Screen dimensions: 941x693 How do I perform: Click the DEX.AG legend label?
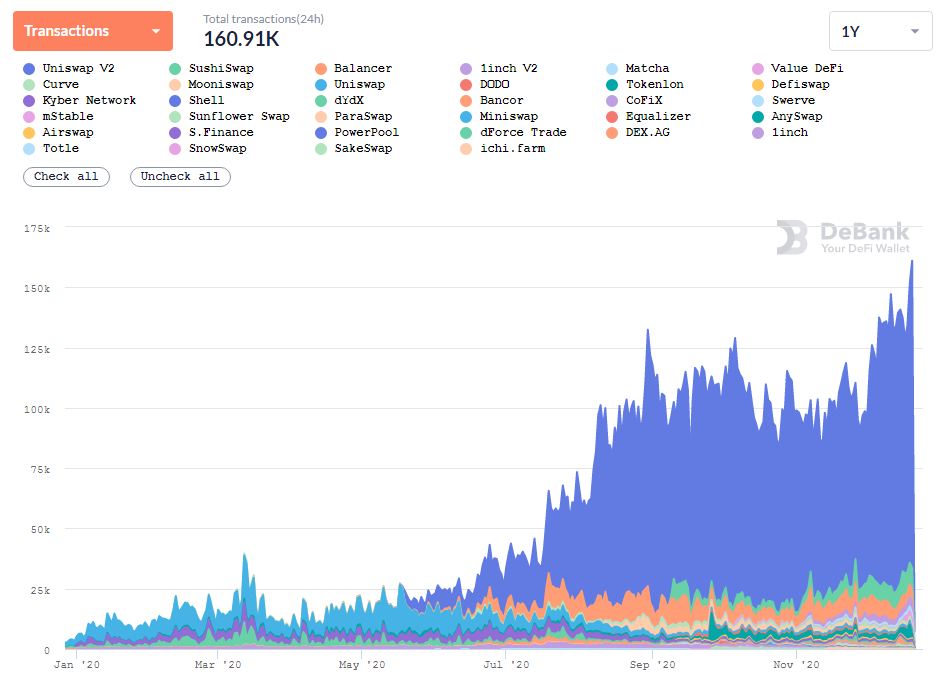click(x=648, y=133)
